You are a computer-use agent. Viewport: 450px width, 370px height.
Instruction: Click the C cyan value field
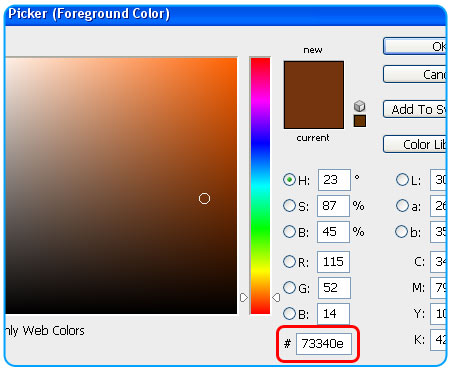pyautogui.click(x=438, y=262)
